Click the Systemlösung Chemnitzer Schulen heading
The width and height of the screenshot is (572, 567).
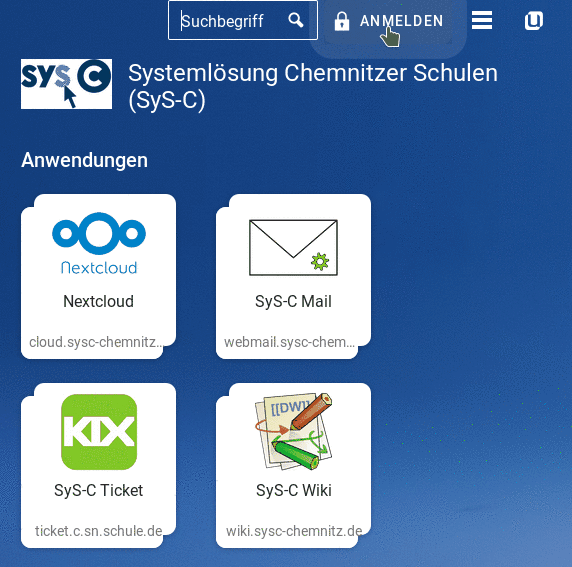(313, 87)
